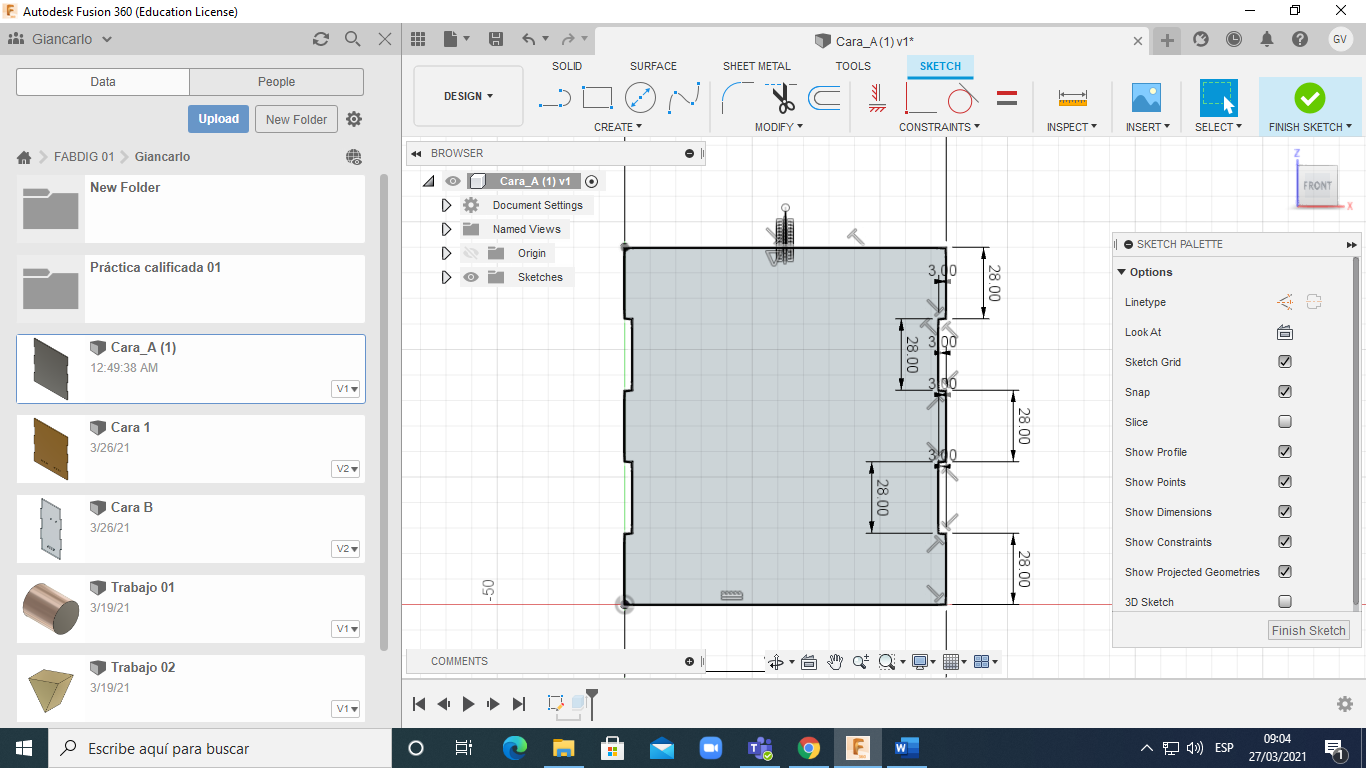Click the Measure tool under Inspect
This screenshot has width=1366, height=768.
[1072, 98]
